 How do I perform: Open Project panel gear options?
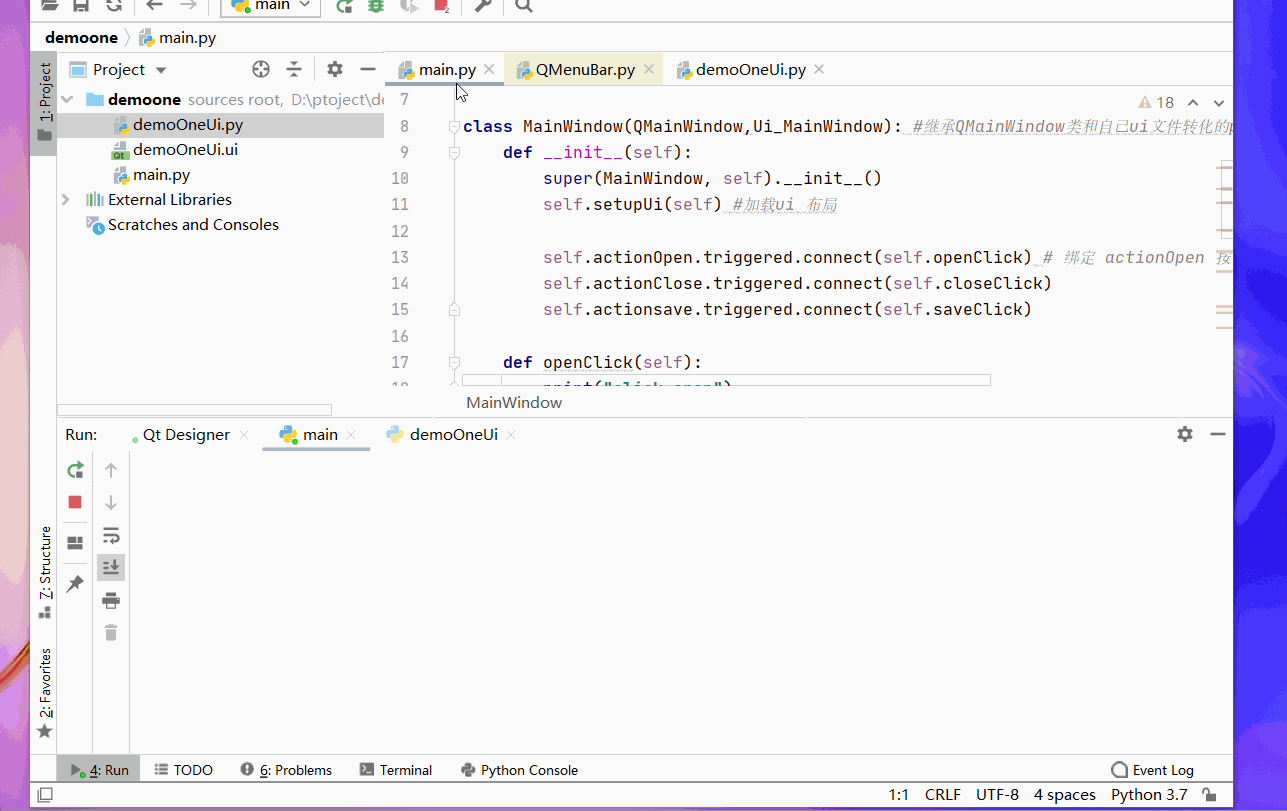pos(335,69)
